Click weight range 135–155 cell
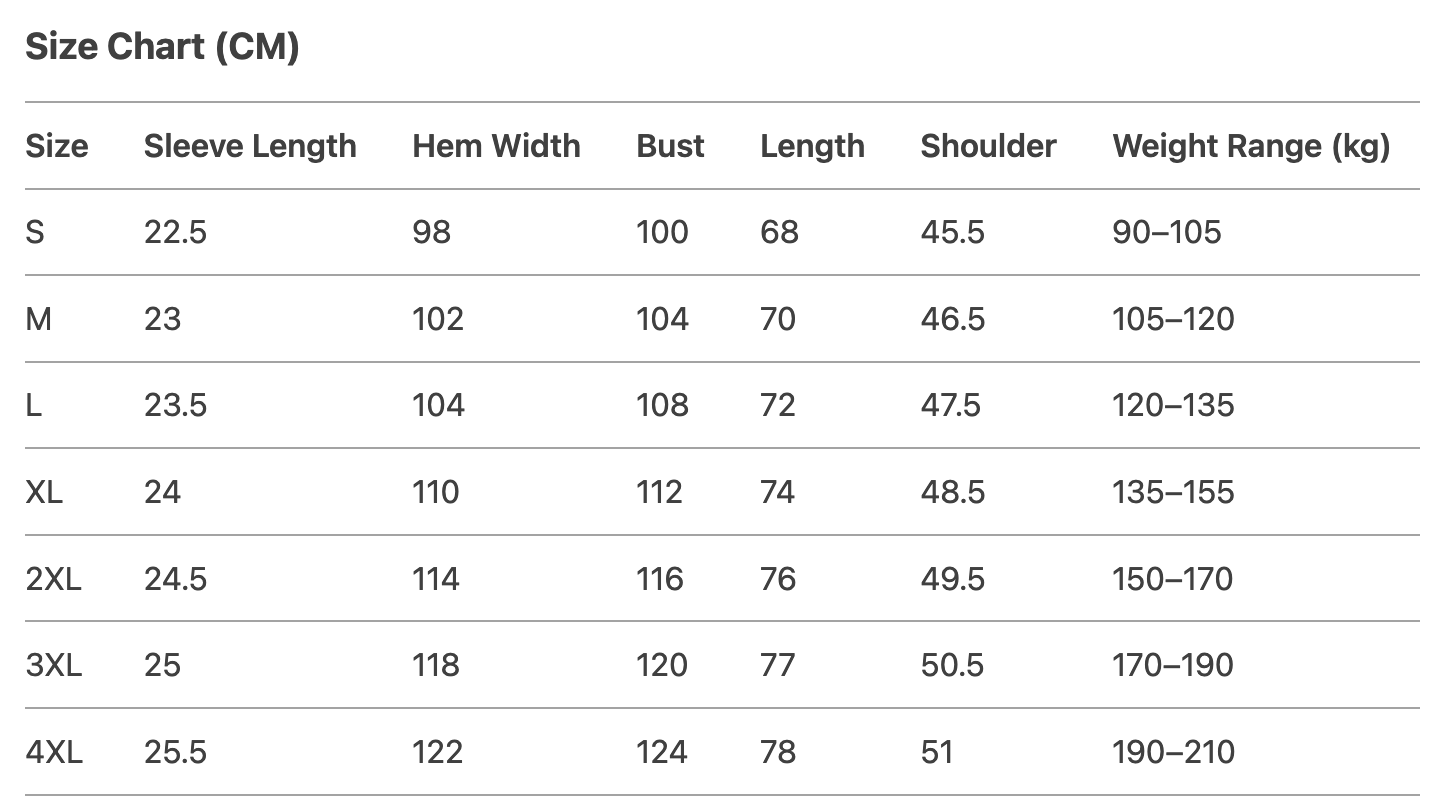The width and height of the screenshot is (1448, 798). 1173,492
